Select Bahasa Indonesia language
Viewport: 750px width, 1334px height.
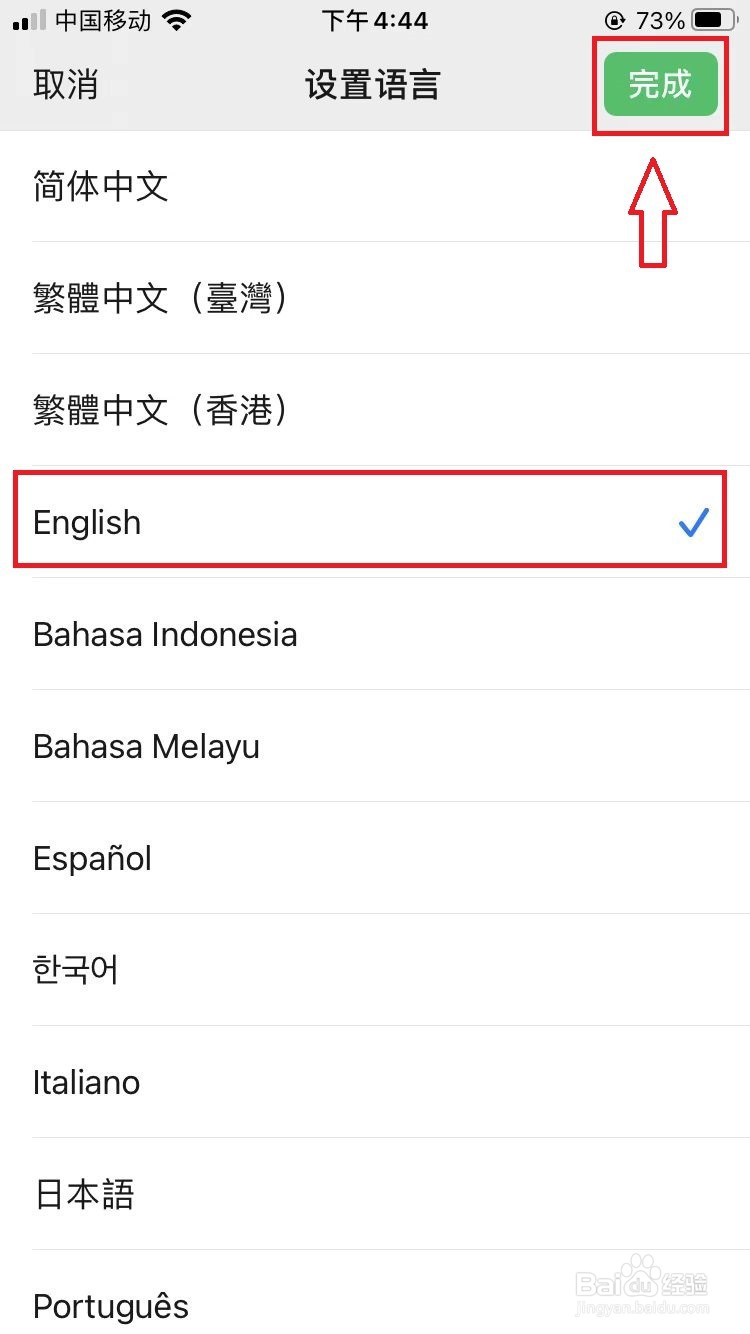(165, 634)
